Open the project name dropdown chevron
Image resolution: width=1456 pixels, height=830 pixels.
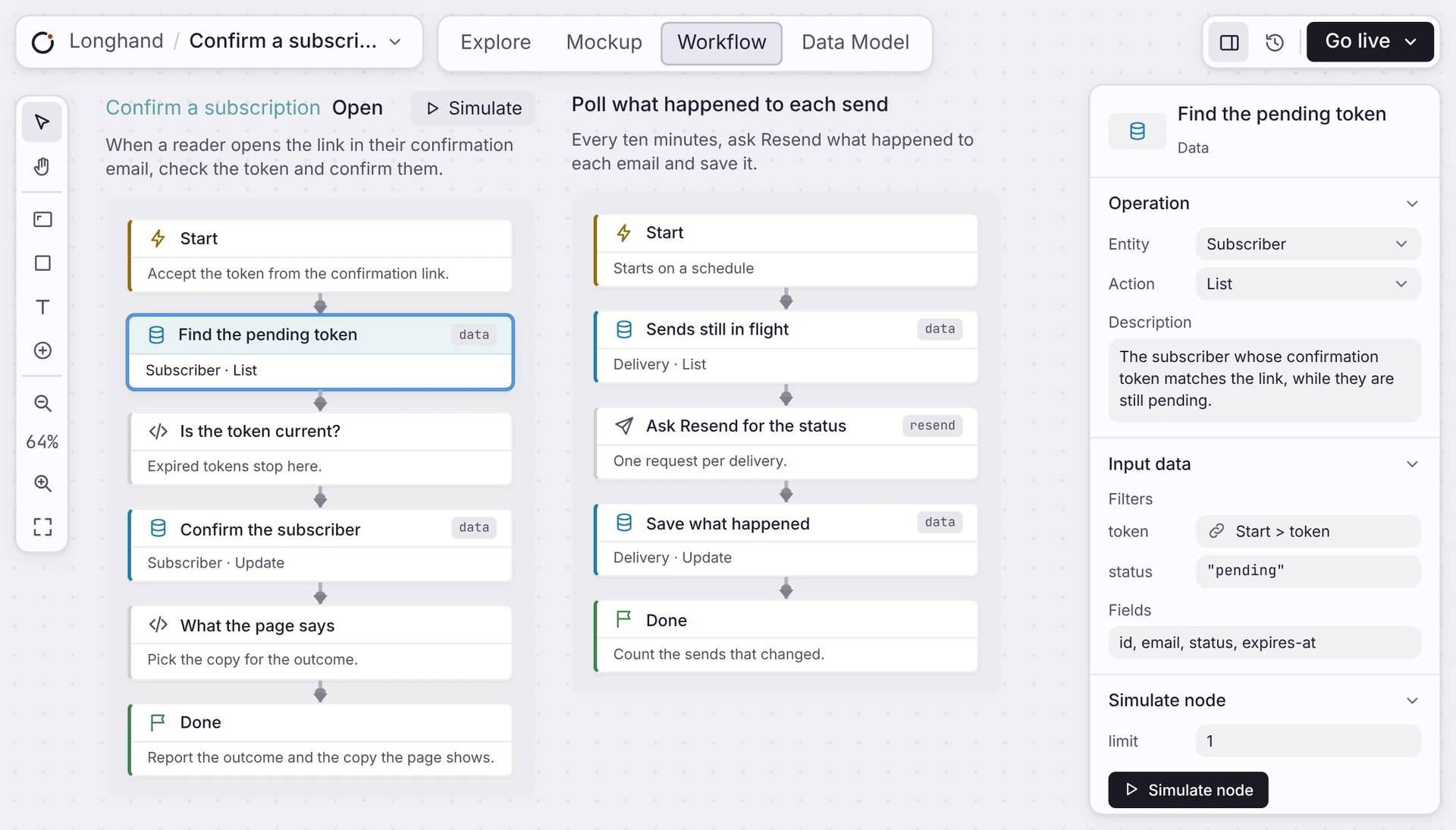click(x=395, y=42)
